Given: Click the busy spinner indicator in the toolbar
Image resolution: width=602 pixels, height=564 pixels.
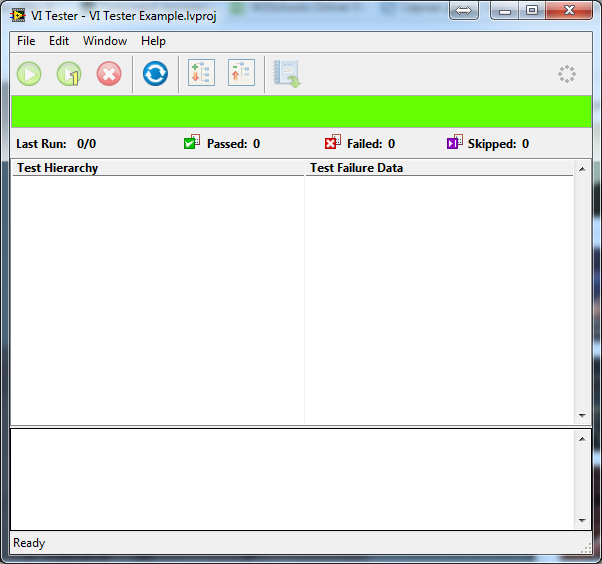Looking at the screenshot, I should 567,74.
